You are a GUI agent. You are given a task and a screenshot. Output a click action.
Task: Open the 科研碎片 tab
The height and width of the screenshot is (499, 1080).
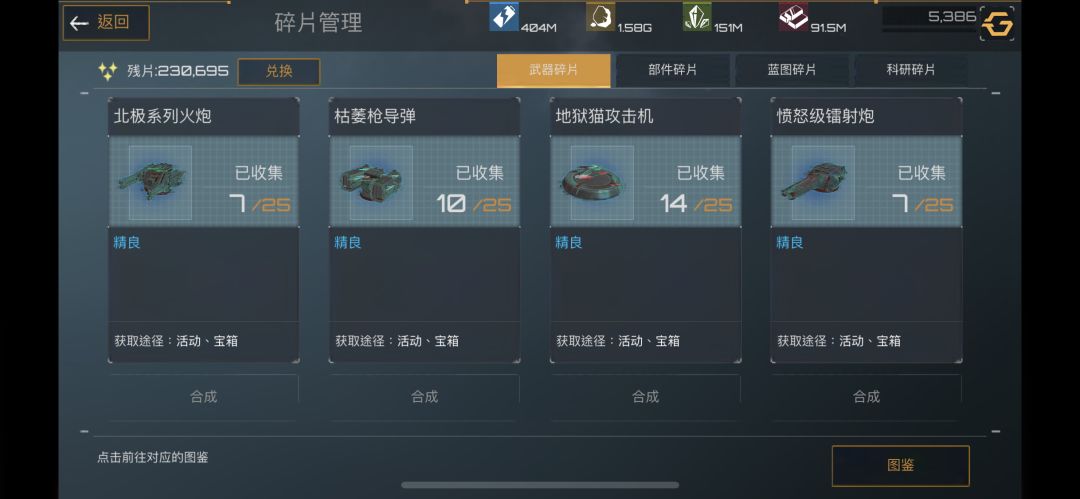pyautogui.click(x=911, y=70)
